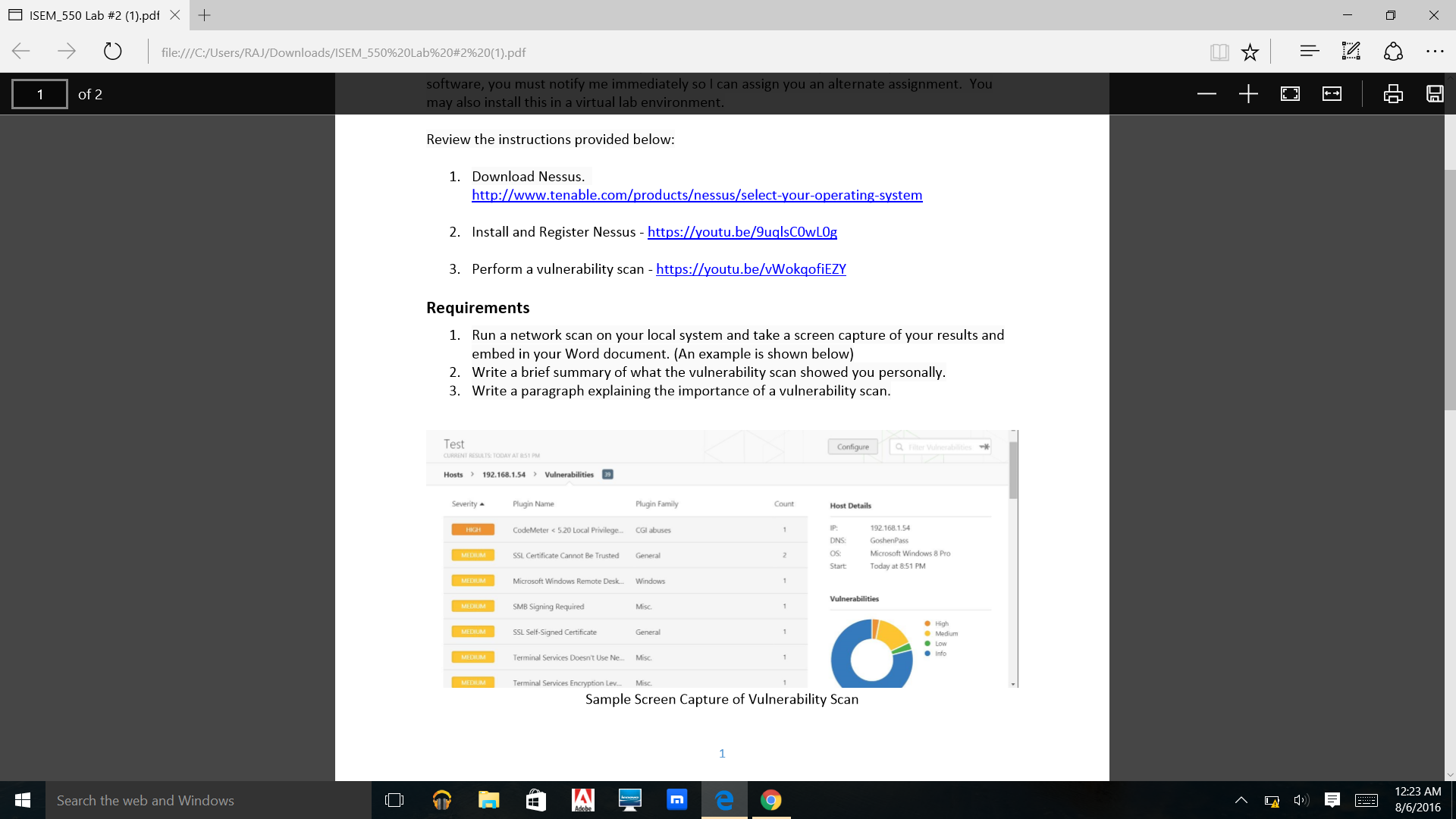Image resolution: width=1456 pixels, height=819 pixels.
Task: Click the browser Back arrow
Action: (21, 52)
